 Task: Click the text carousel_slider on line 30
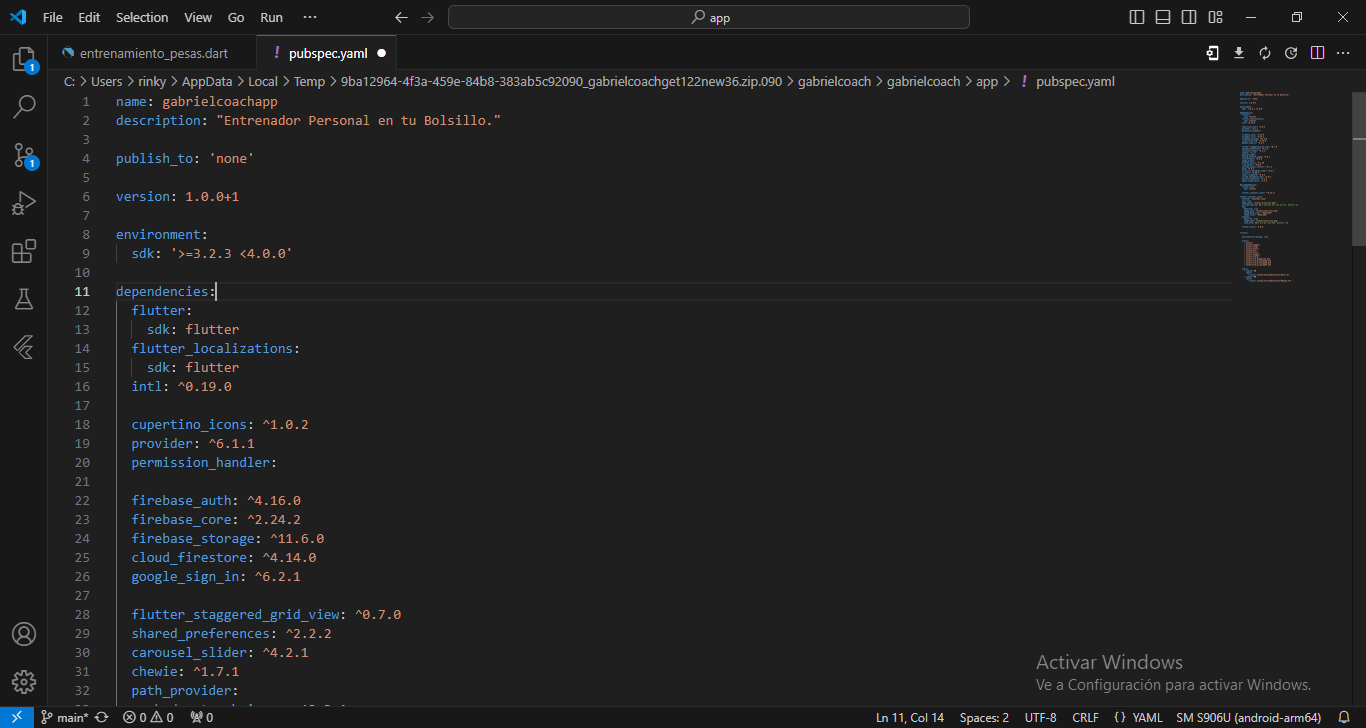click(189, 652)
